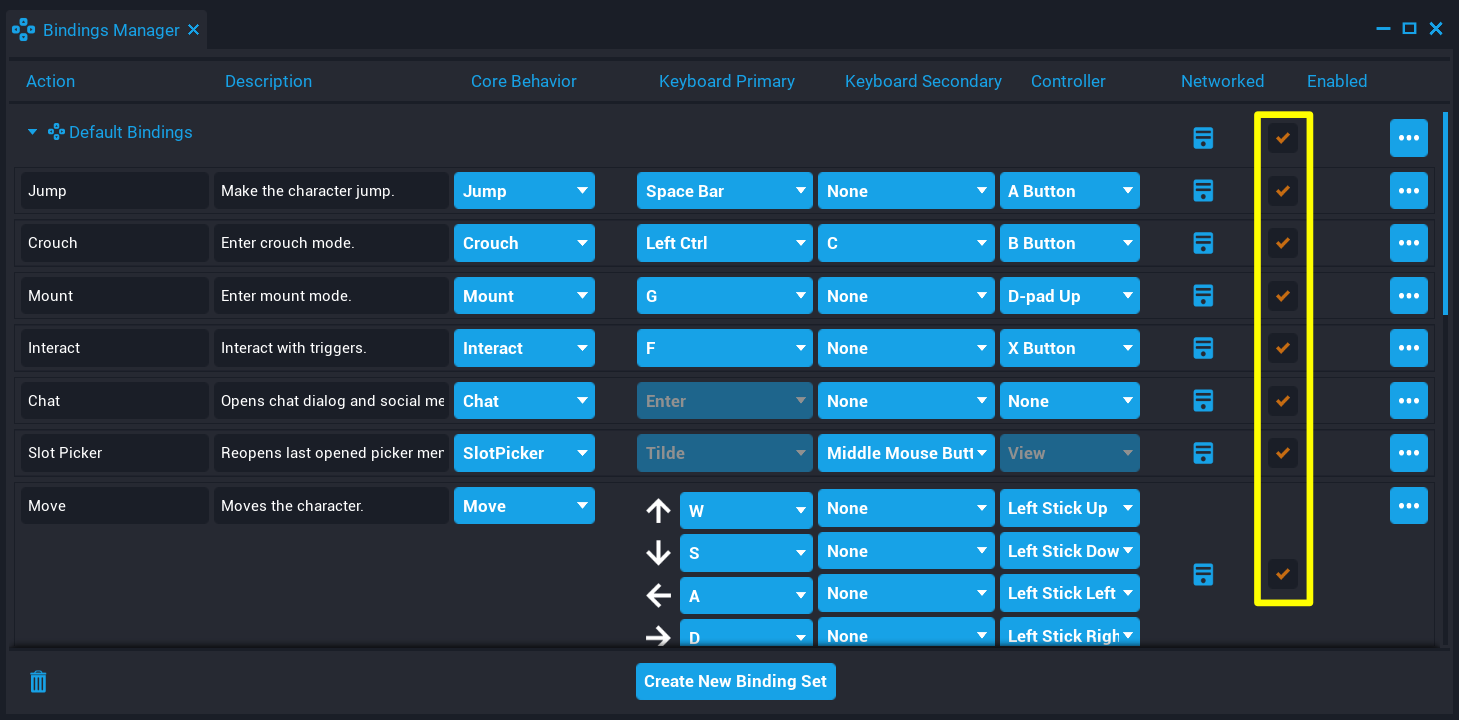Click the Bindings Manager logo icon on the tab
Screen dimensions: 1459x720
coord(23,29)
